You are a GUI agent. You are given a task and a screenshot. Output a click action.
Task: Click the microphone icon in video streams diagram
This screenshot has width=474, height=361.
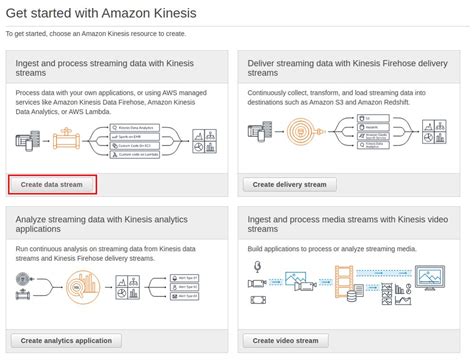coord(257,267)
